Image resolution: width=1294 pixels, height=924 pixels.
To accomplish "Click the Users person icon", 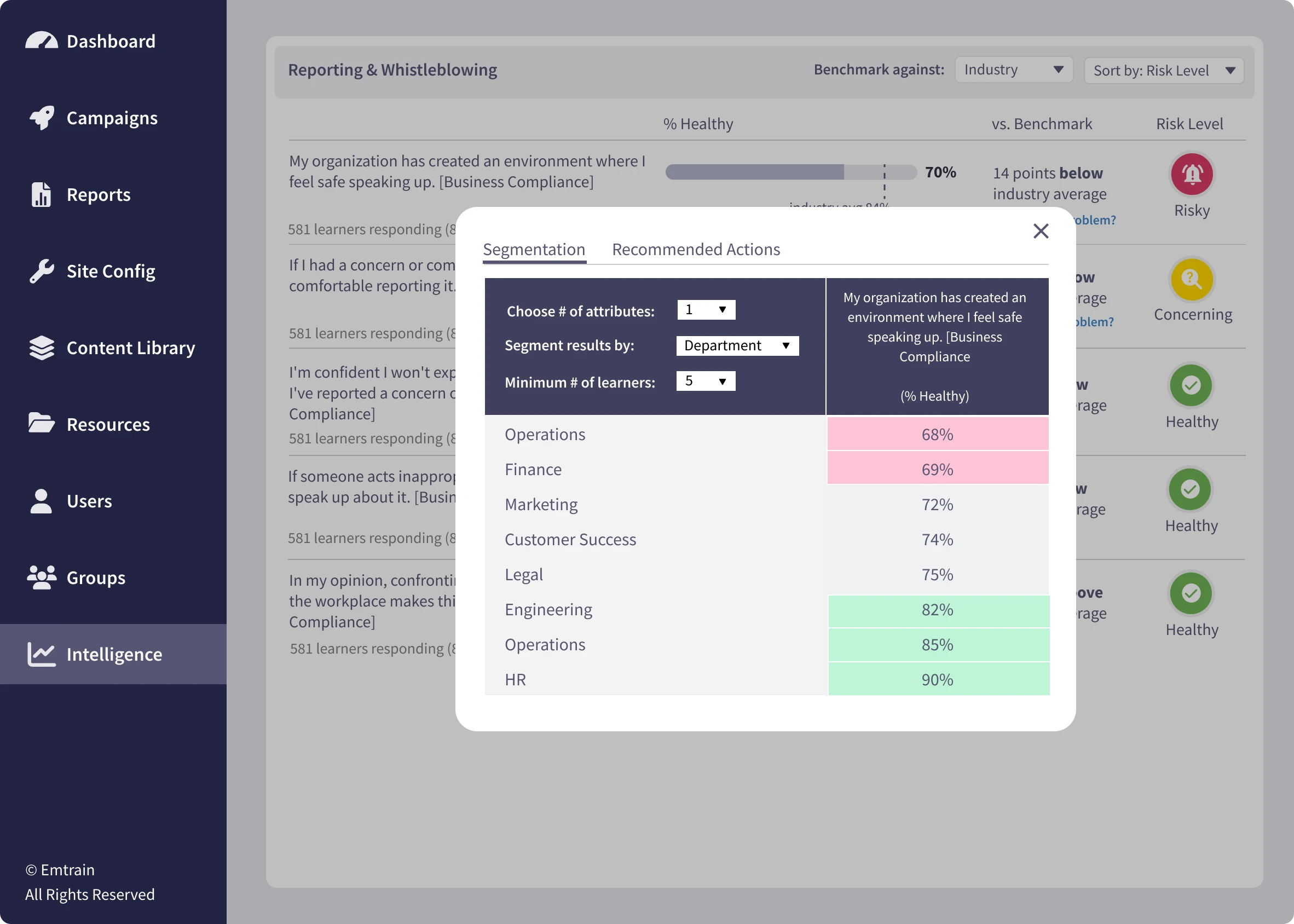I will point(41,501).
